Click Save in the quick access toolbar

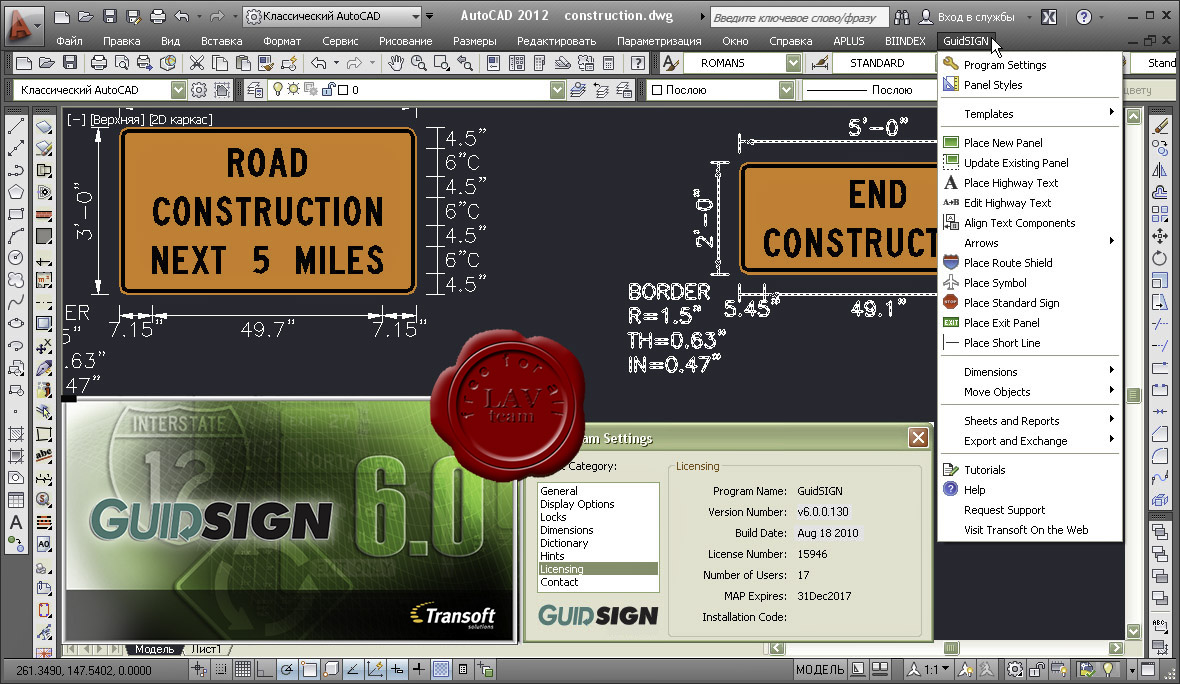109,16
